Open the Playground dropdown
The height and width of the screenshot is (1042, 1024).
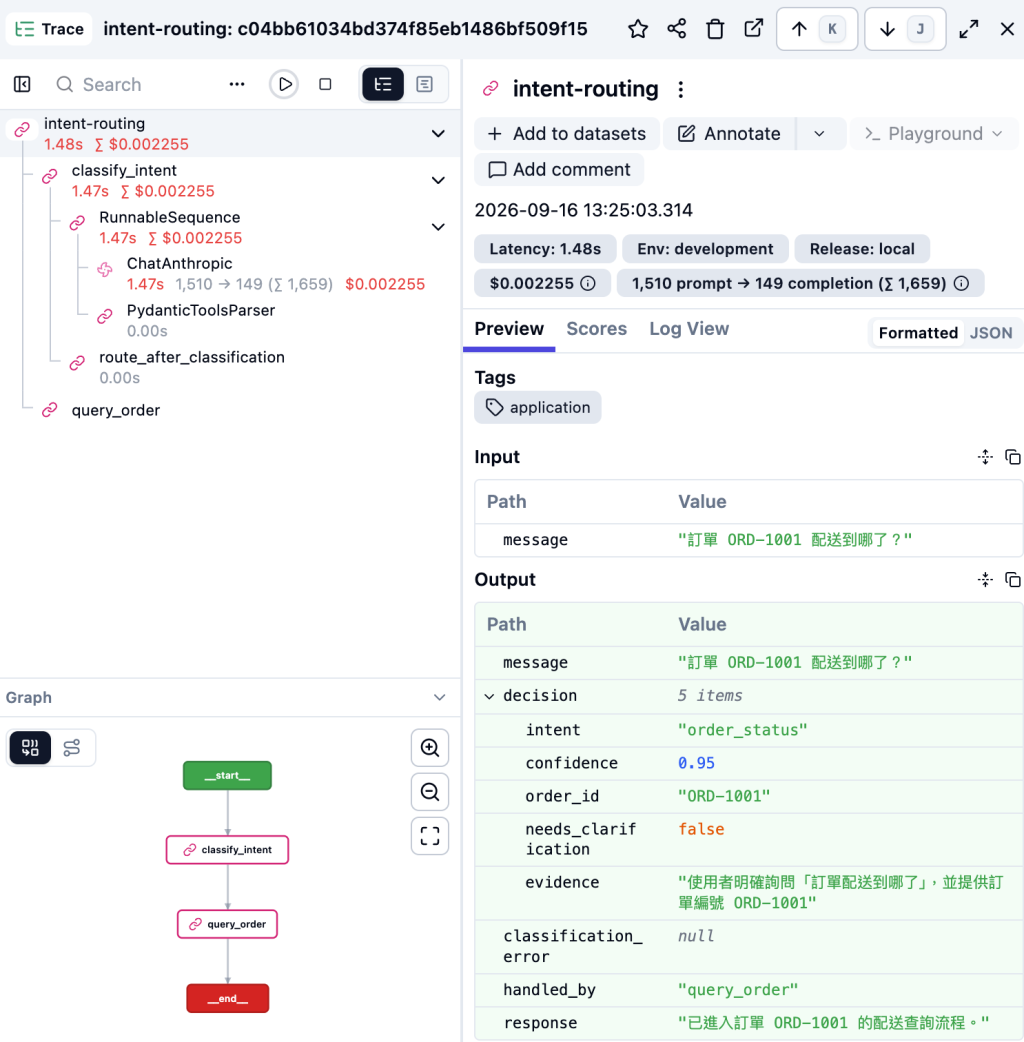tap(934, 134)
